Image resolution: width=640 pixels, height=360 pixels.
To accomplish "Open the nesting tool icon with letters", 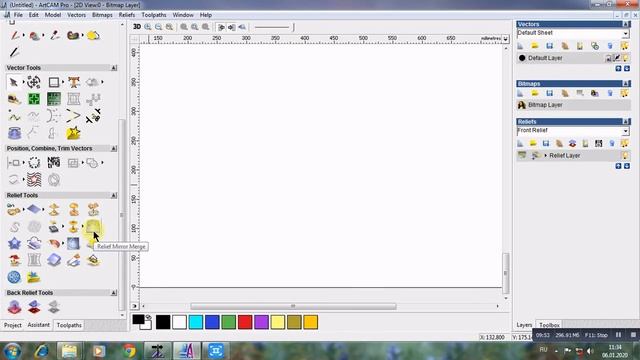I will tap(53, 162).
